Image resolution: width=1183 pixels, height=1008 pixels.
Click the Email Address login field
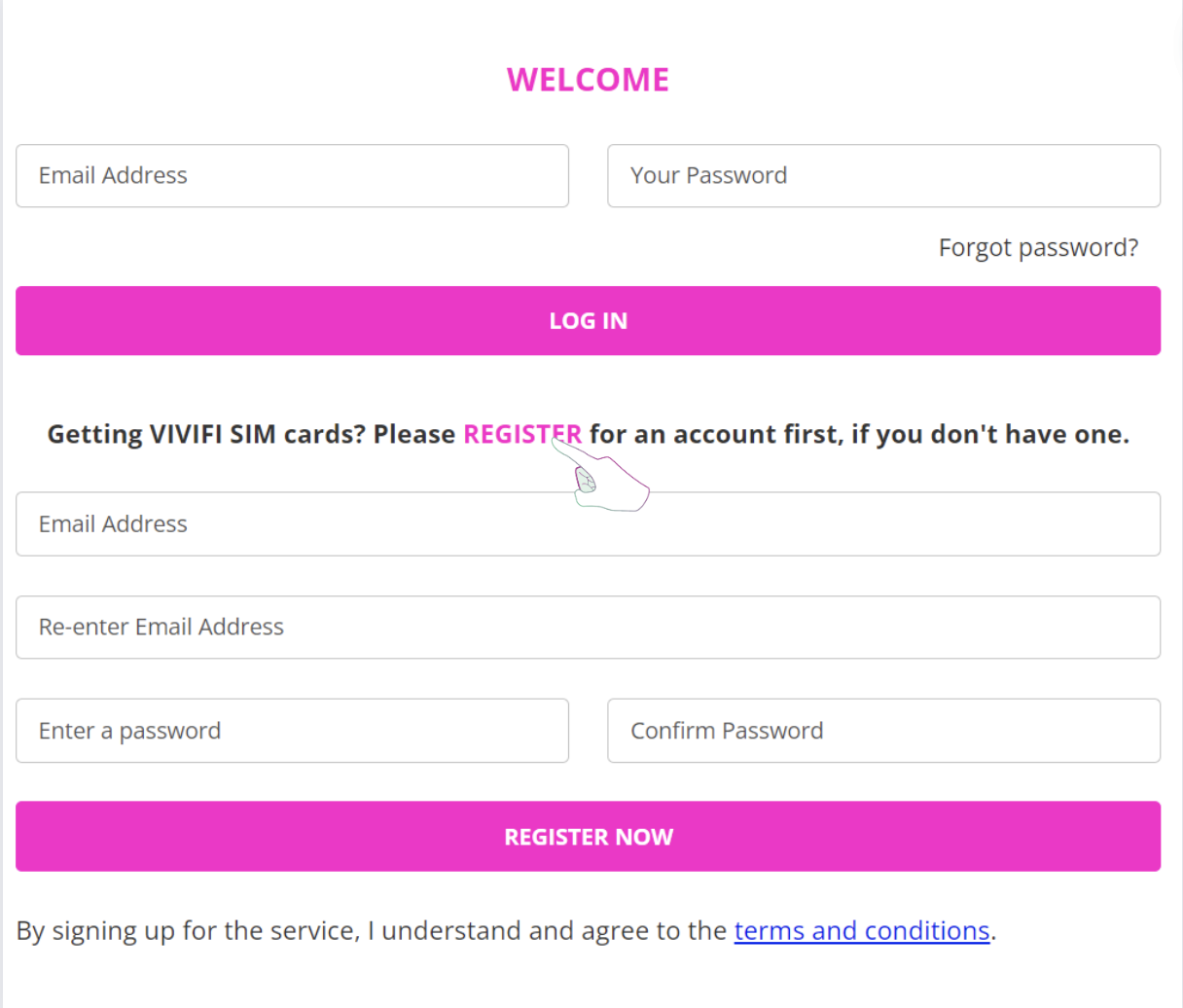pos(292,176)
